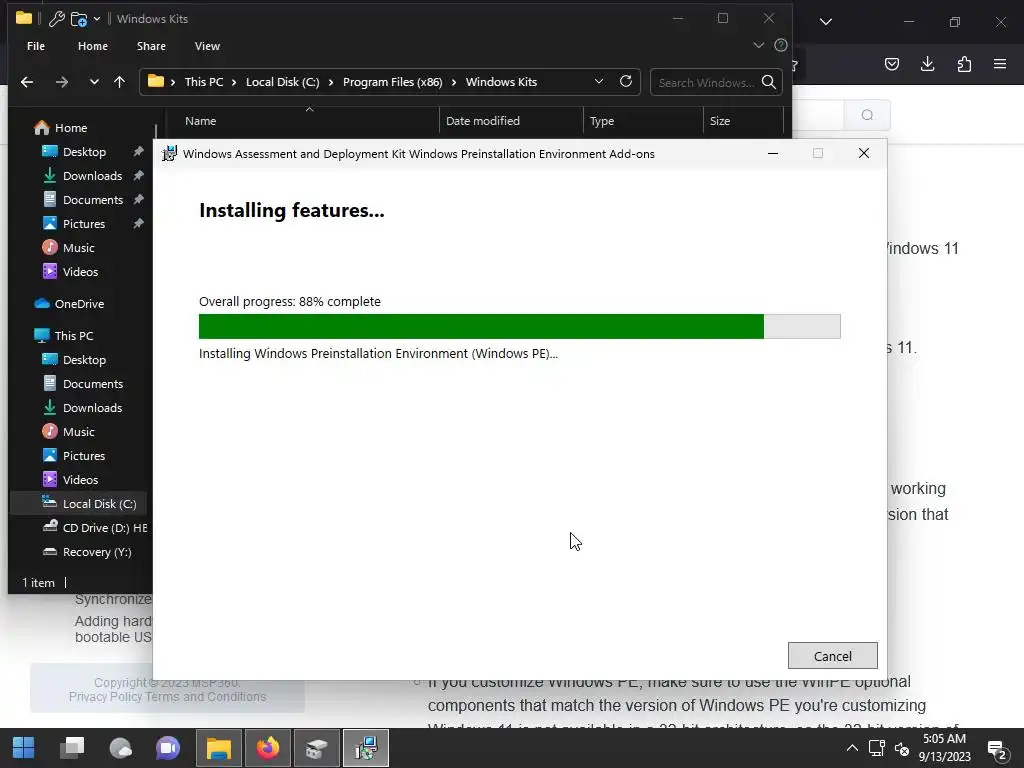1024x768 pixels.
Task: Go back in File Explorer navigation
Action: tap(27, 82)
